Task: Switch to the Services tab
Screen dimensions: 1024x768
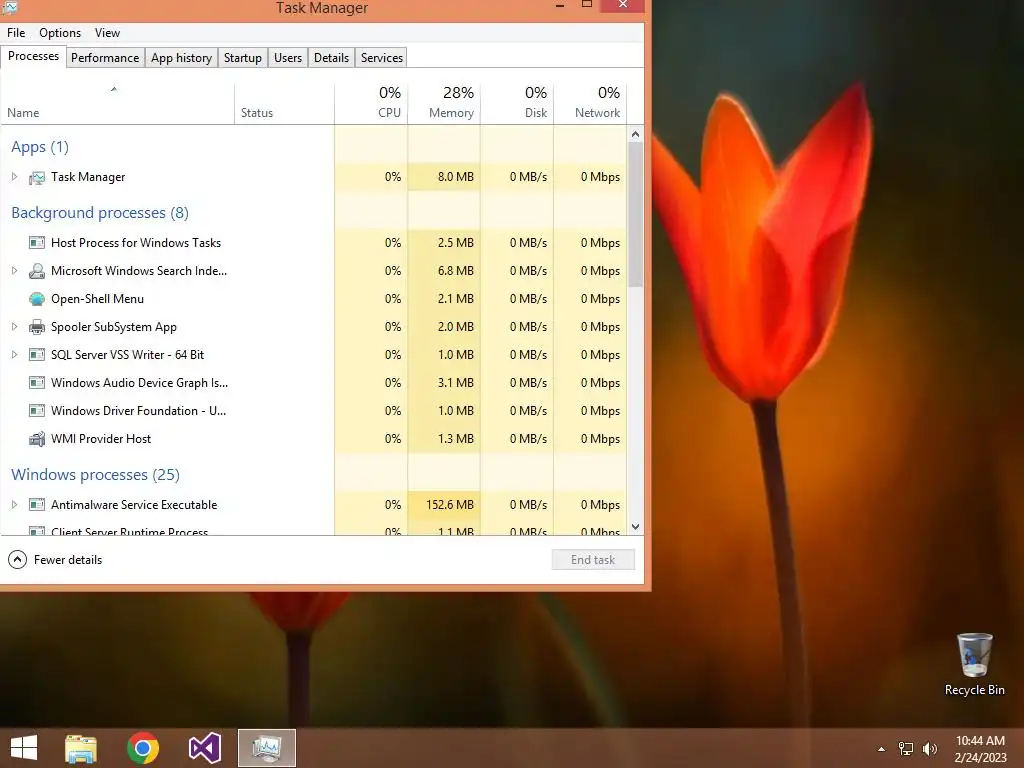Action: point(382,57)
